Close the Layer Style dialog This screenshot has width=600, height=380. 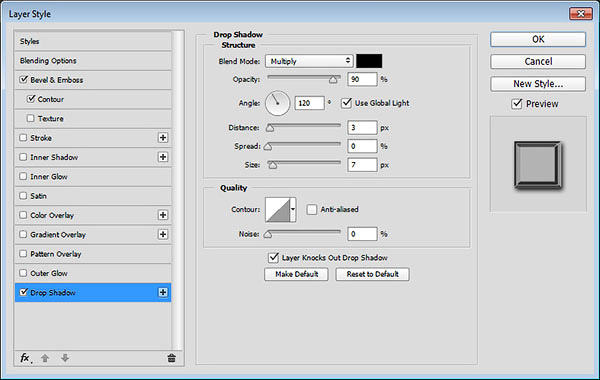tap(581, 14)
